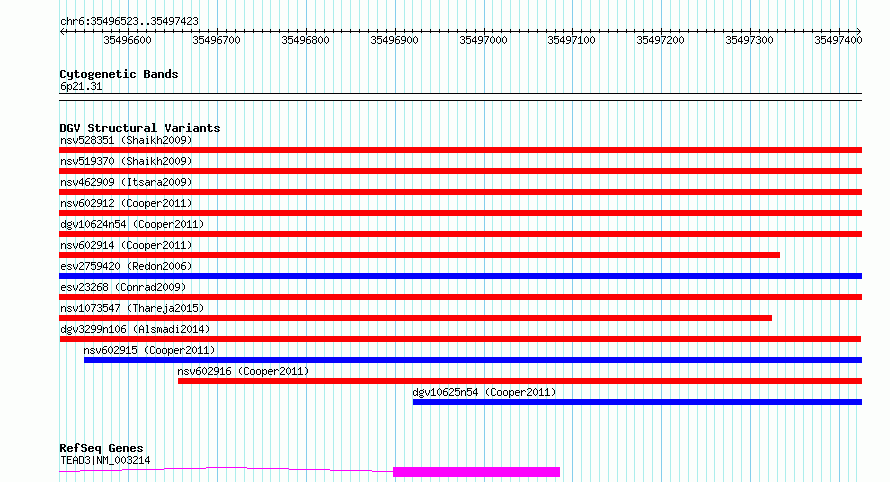Click the blue bar under esv2759420

coord(460,276)
